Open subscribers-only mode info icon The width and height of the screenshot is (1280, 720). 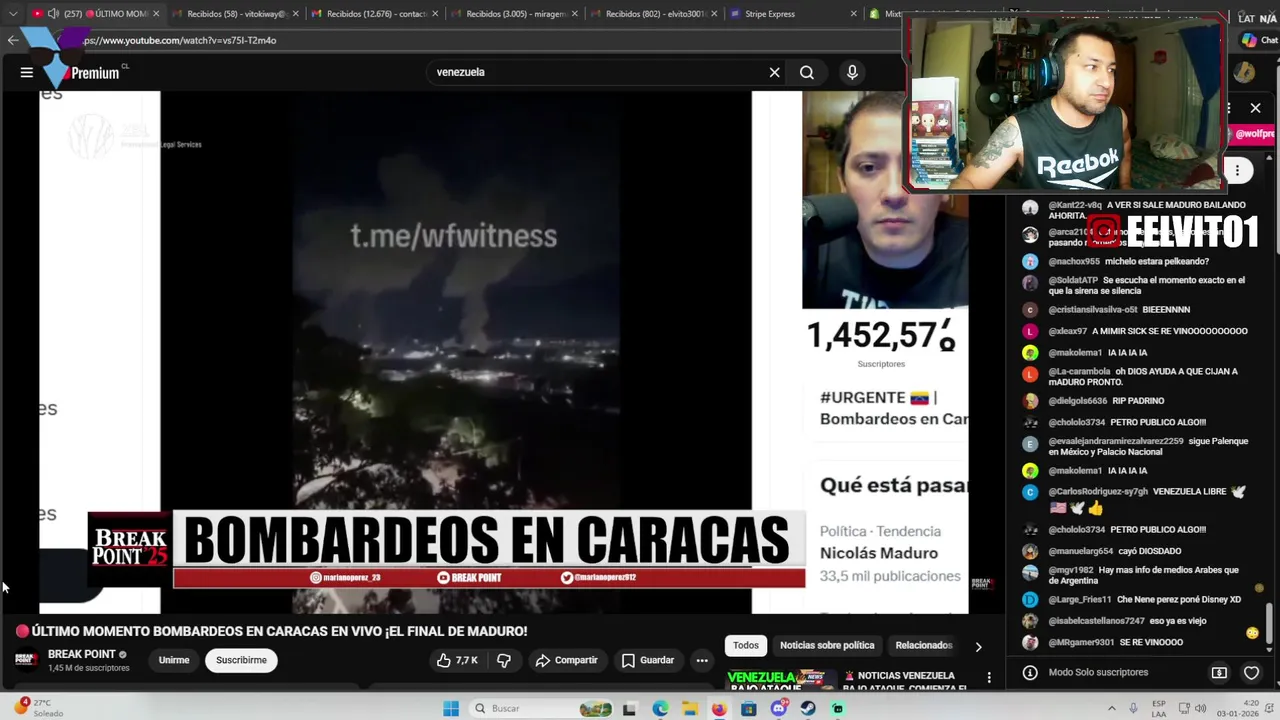click(1030, 673)
